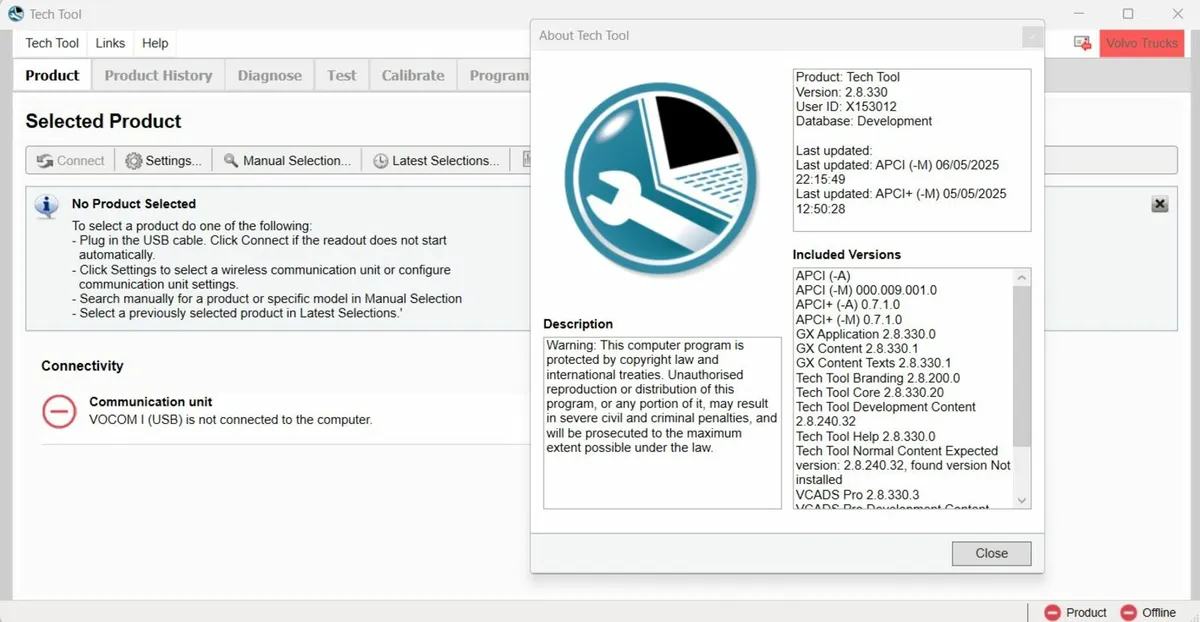This screenshot has width=1200, height=622.
Task: Click the Connect toolbar button
Action: click(x=70, y=160)
